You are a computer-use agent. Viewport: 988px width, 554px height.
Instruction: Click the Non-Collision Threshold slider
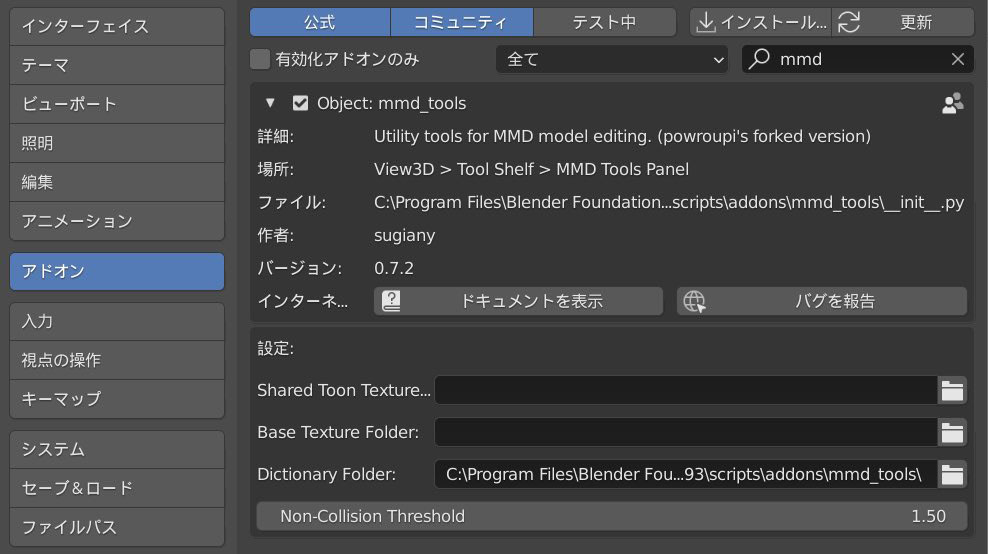(x=612, y=516)
